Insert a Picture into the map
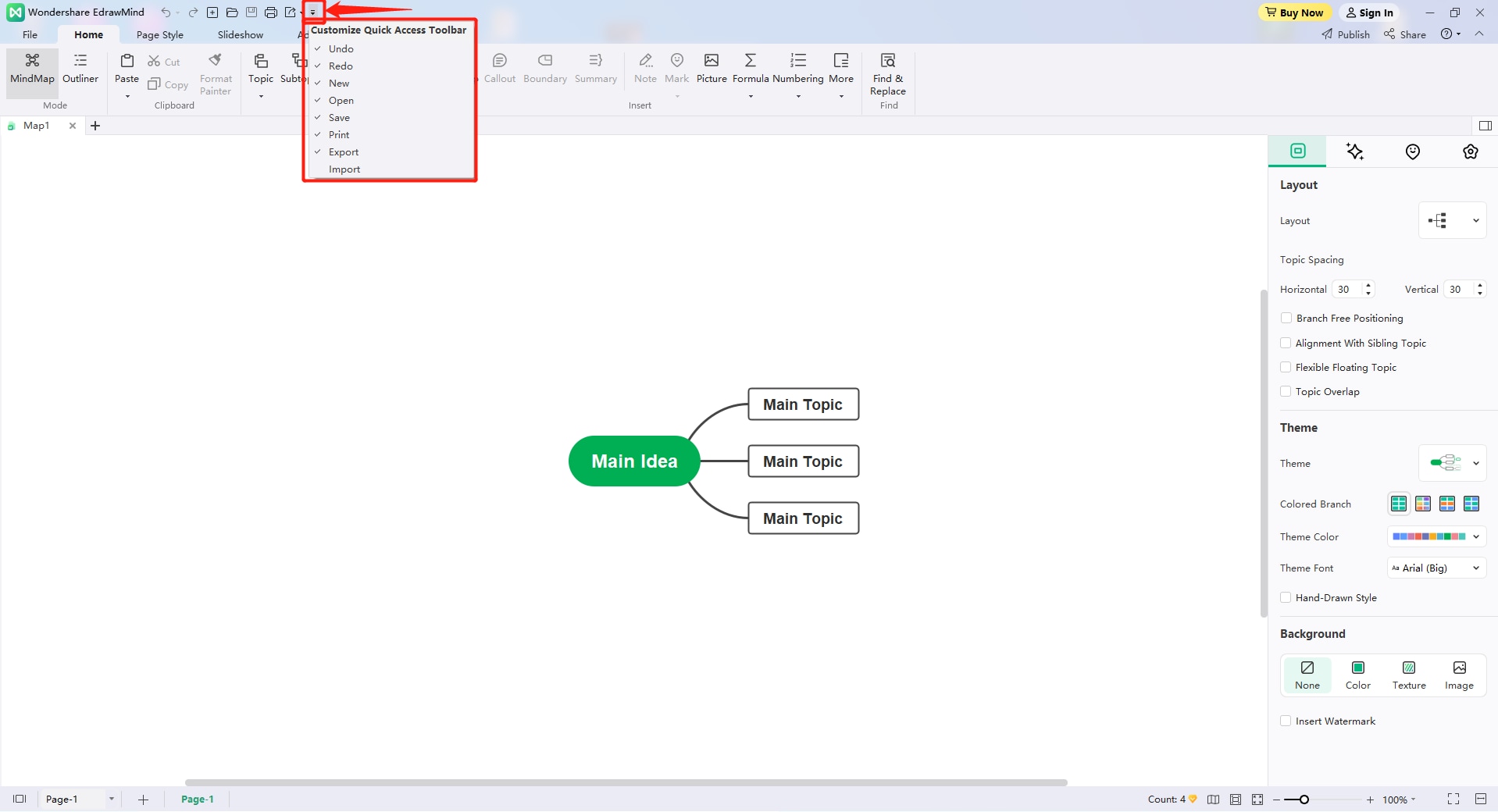The image size is (1498, 812). [712, 69]
